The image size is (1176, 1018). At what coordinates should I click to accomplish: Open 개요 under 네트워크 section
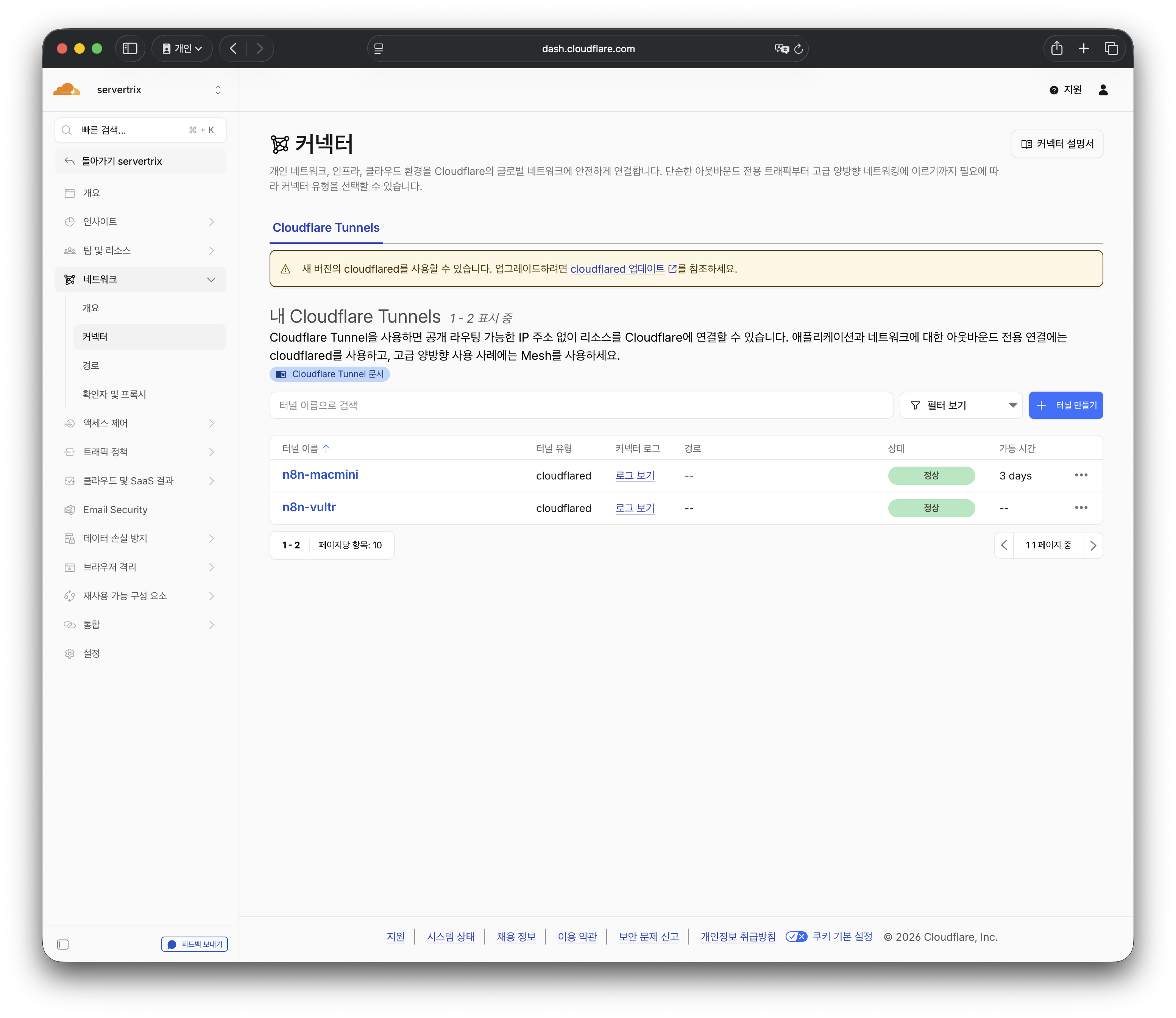pyautogui.click(x=149, y=308)
